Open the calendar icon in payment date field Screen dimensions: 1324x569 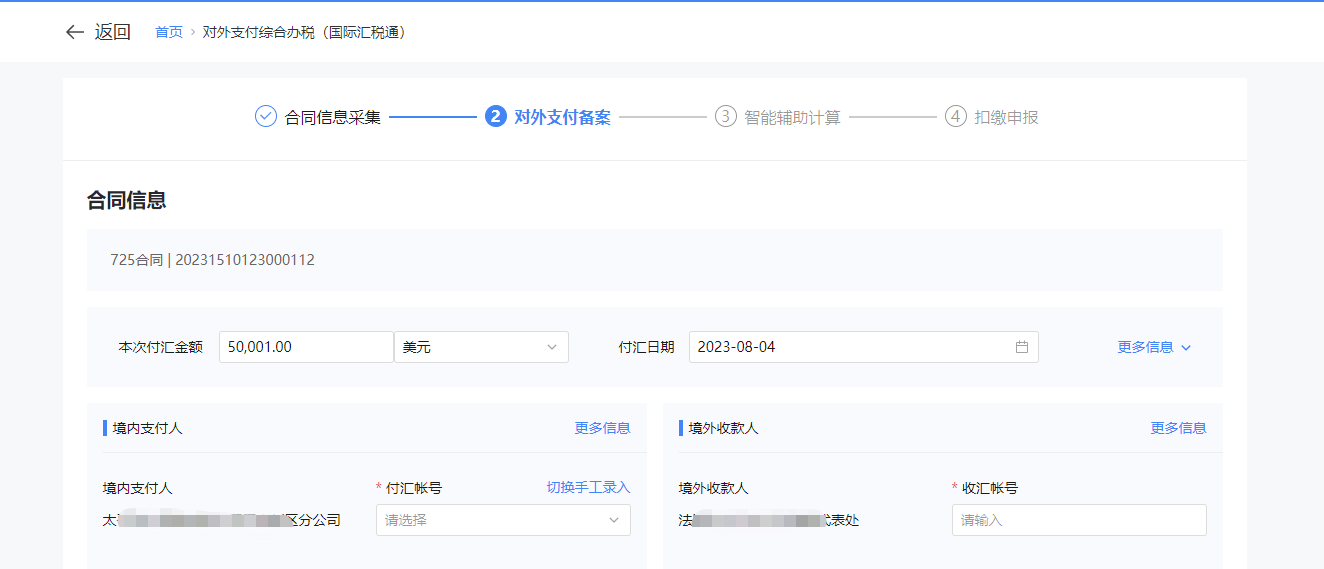1021,347
